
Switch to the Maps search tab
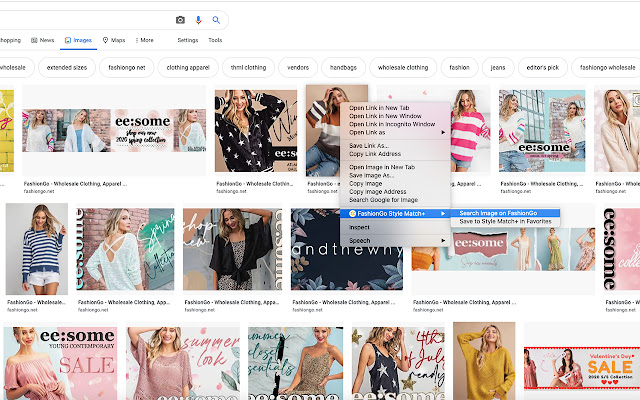point(113,40)
